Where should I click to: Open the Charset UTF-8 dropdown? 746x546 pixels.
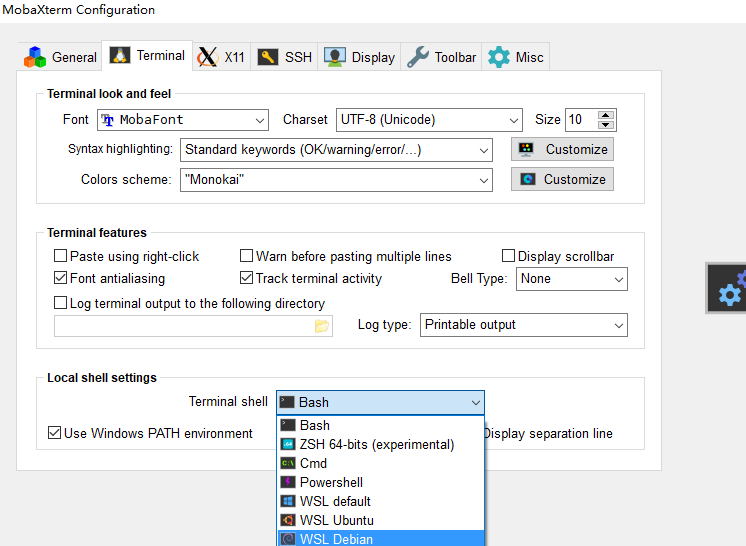514,120
